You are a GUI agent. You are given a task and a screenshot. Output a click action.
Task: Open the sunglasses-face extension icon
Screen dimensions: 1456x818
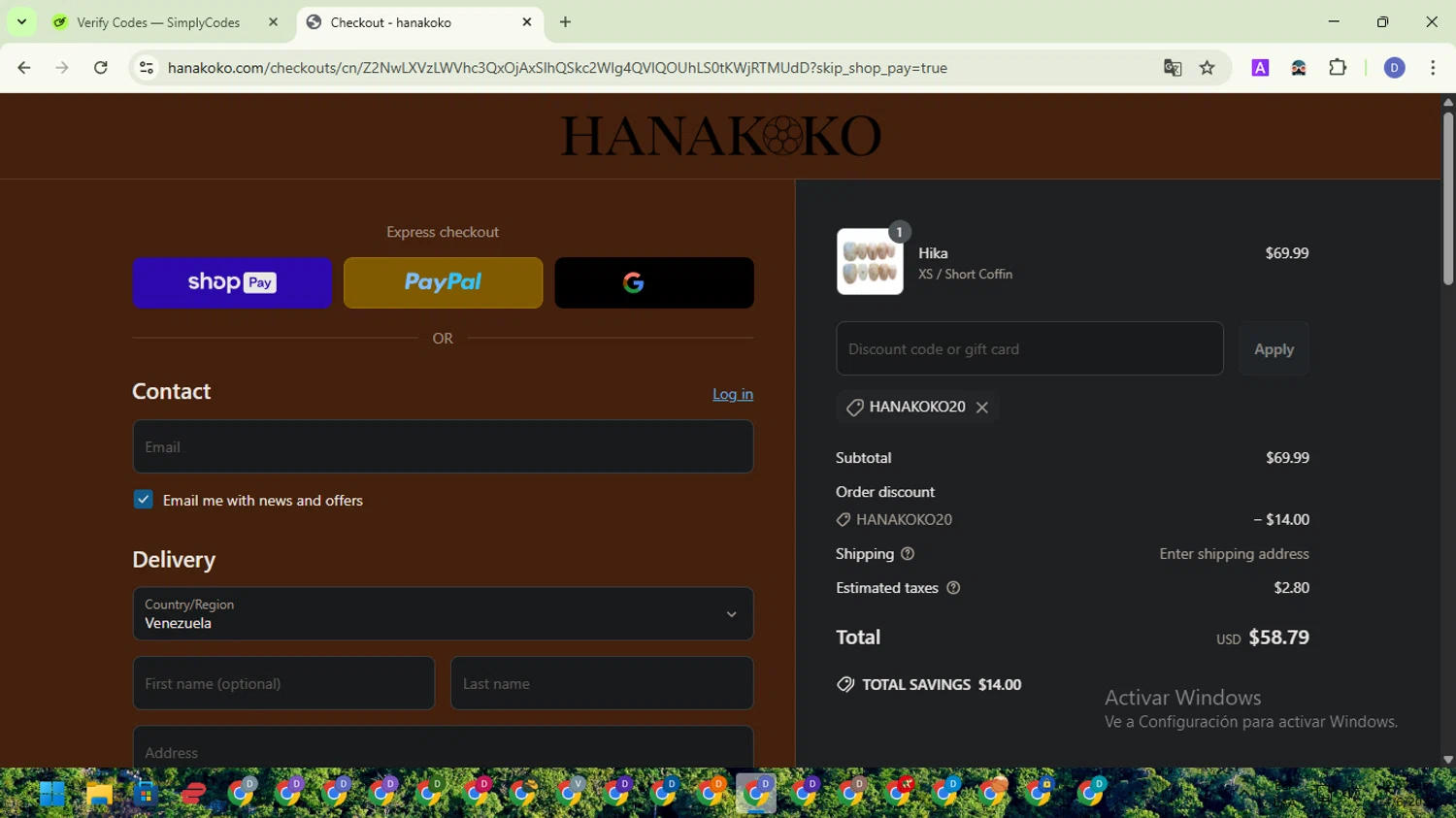(1299, 68)
